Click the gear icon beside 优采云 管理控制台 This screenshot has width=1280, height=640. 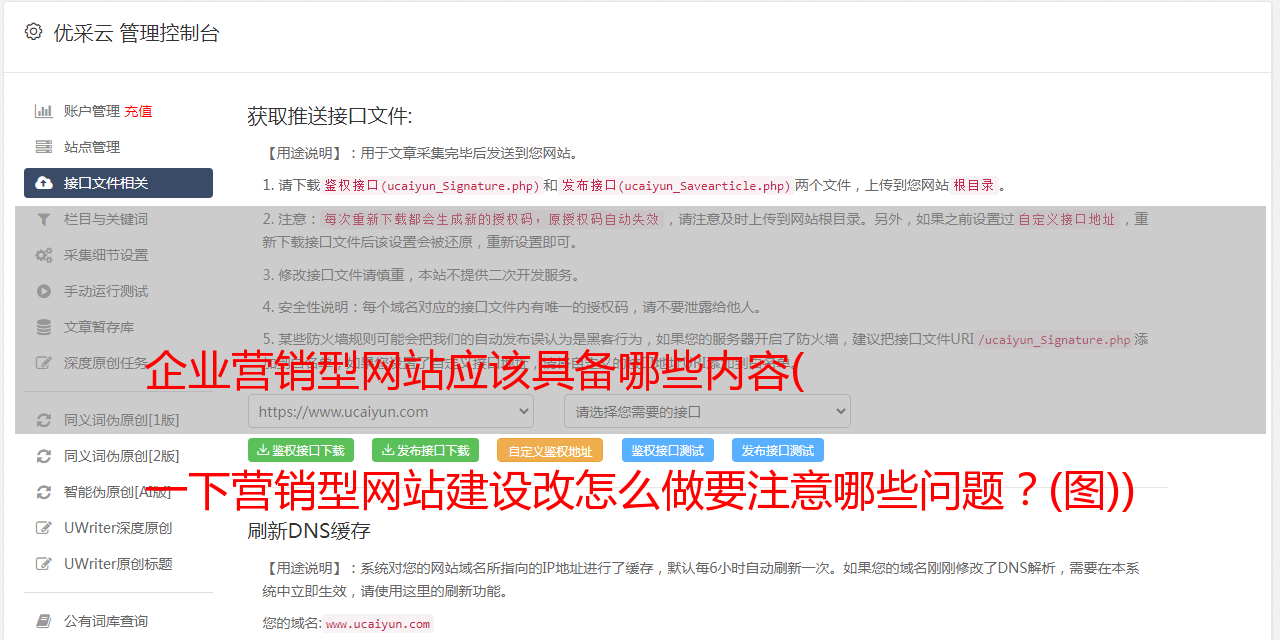[x=34, y=32]
